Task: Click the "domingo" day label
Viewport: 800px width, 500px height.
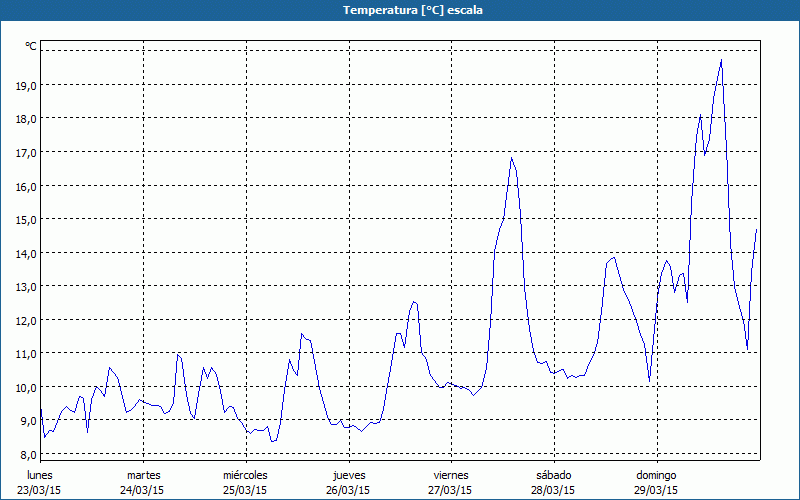Action: coord(656,474)
